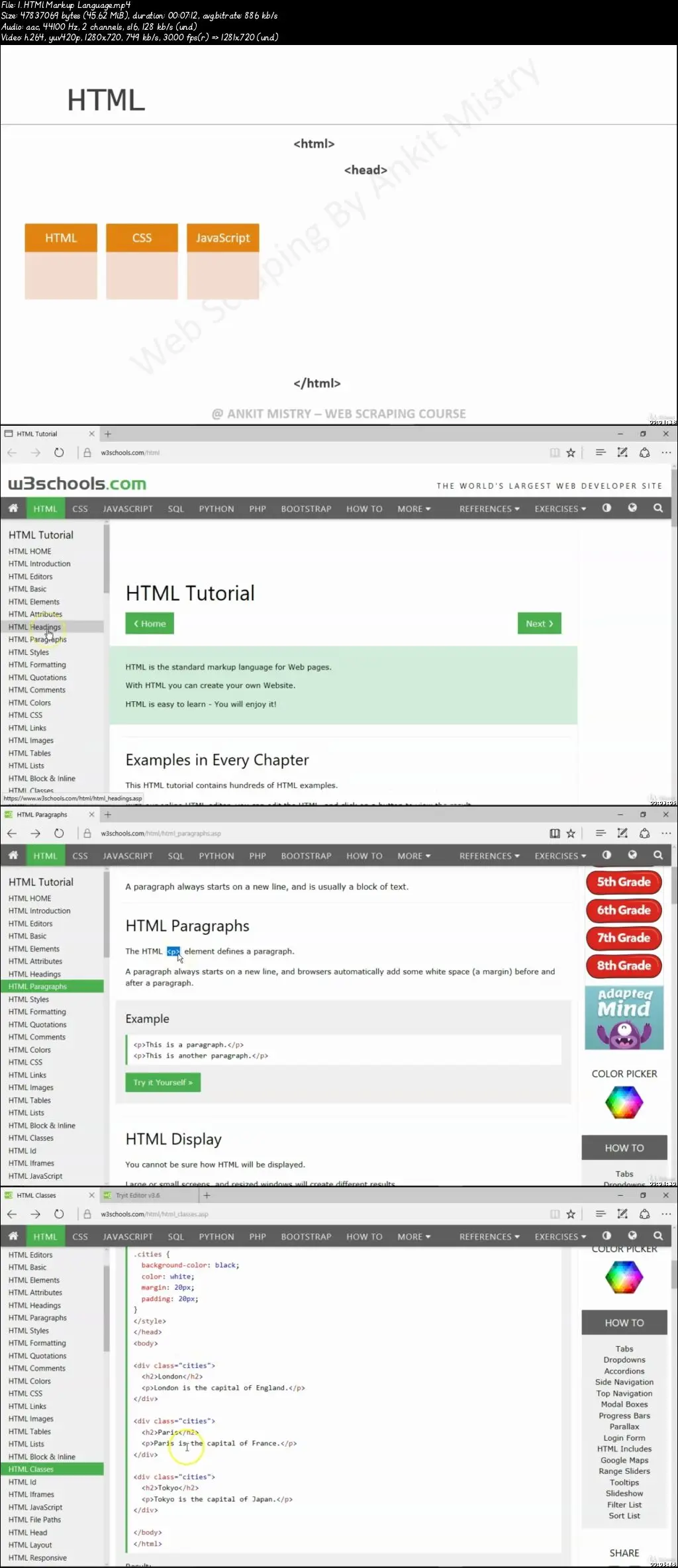Click the color picker hexagon in the HTML Paragraphs window

[x=624, y=1102]
